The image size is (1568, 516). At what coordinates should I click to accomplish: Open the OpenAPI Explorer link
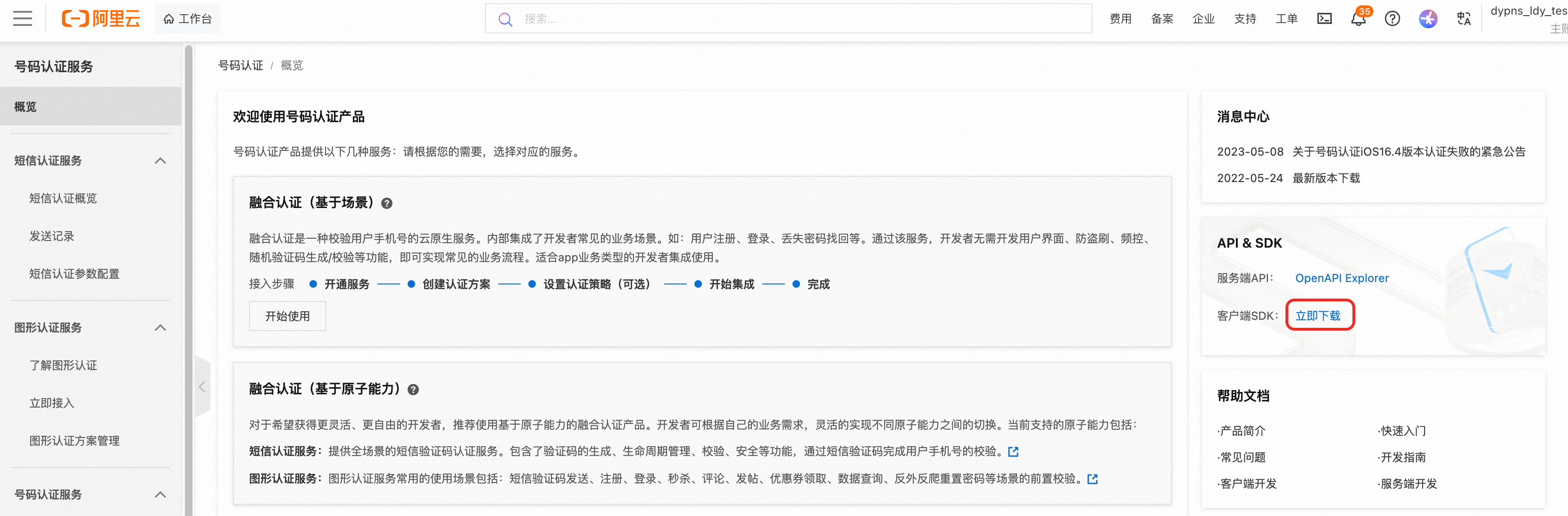coord(1342,278)
